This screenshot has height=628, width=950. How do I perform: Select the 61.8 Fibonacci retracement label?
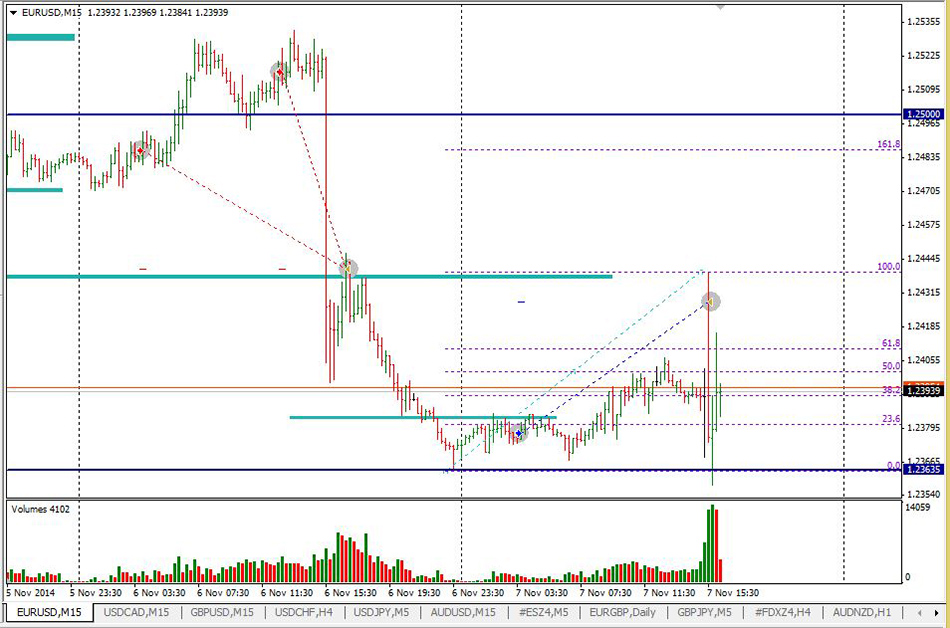coord(891,343)
